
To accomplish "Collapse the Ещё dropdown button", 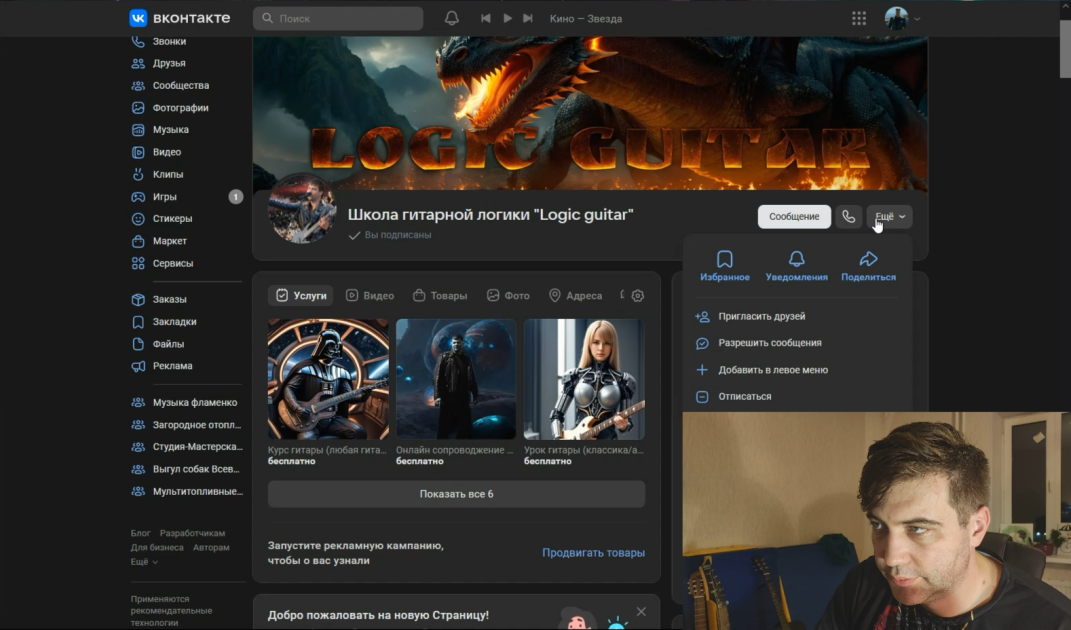I will pyautogui.click(x=889, y=217).
